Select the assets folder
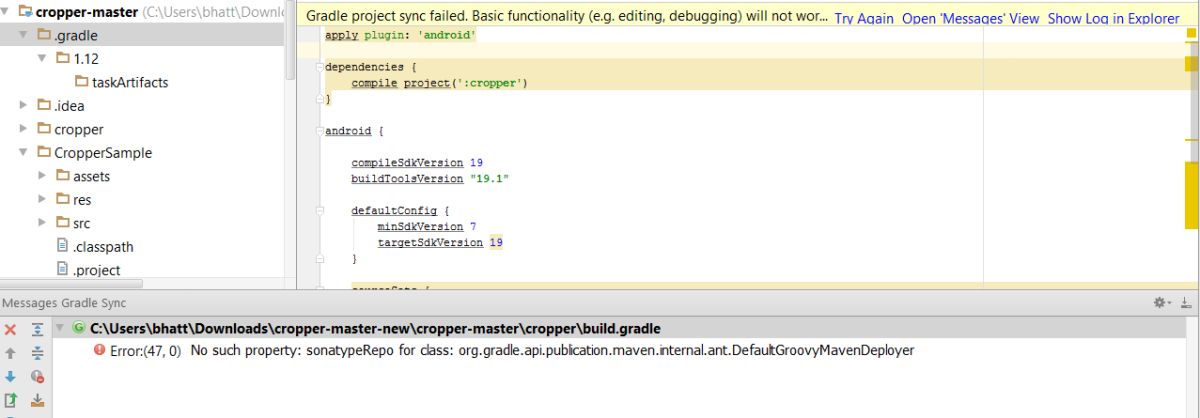Viewport: 1200px width, 418px height. (x=91, y=176)
